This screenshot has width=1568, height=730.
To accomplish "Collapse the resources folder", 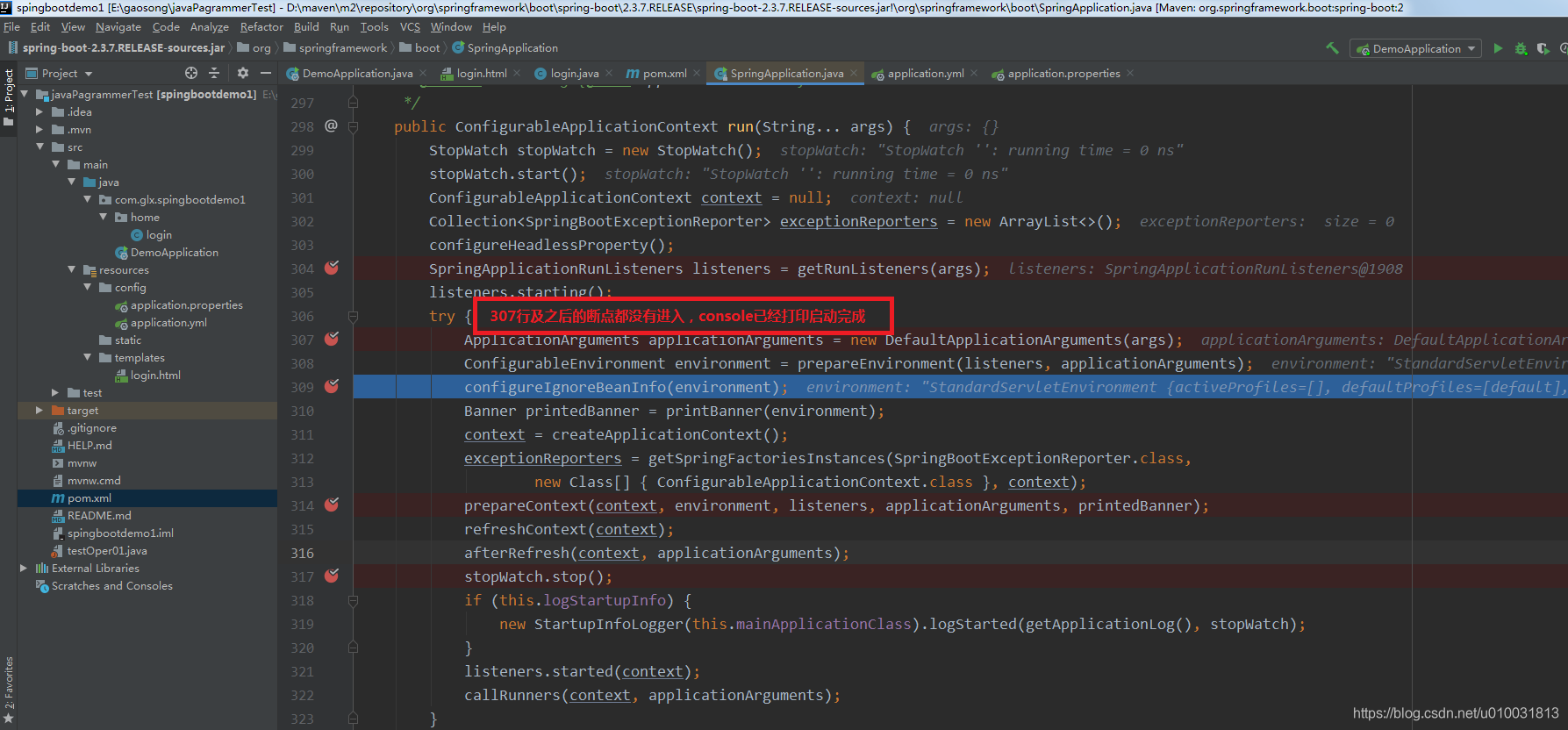I will pos(71,269).
